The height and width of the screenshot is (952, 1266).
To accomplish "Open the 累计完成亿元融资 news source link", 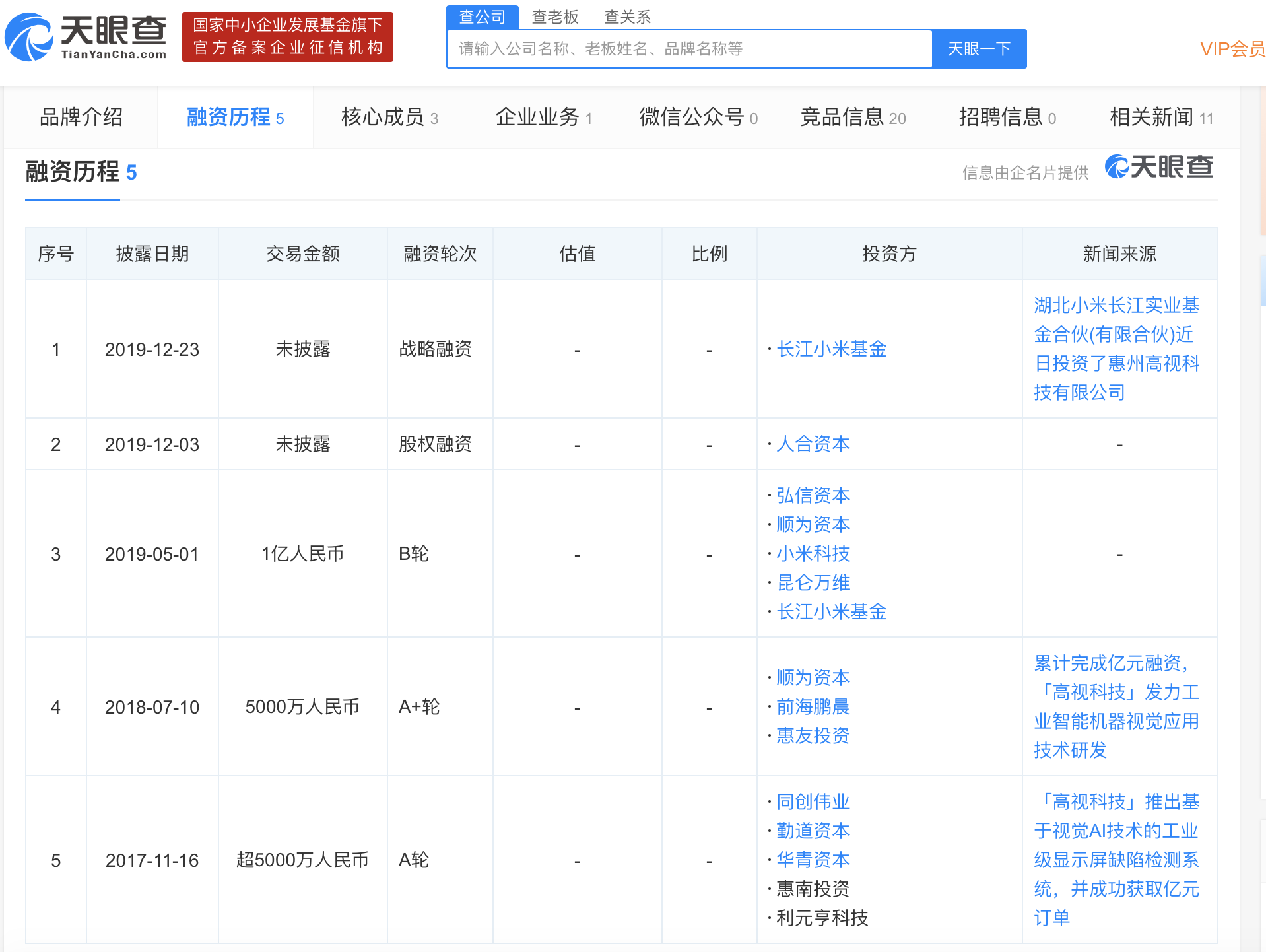I will (1117, 706).
